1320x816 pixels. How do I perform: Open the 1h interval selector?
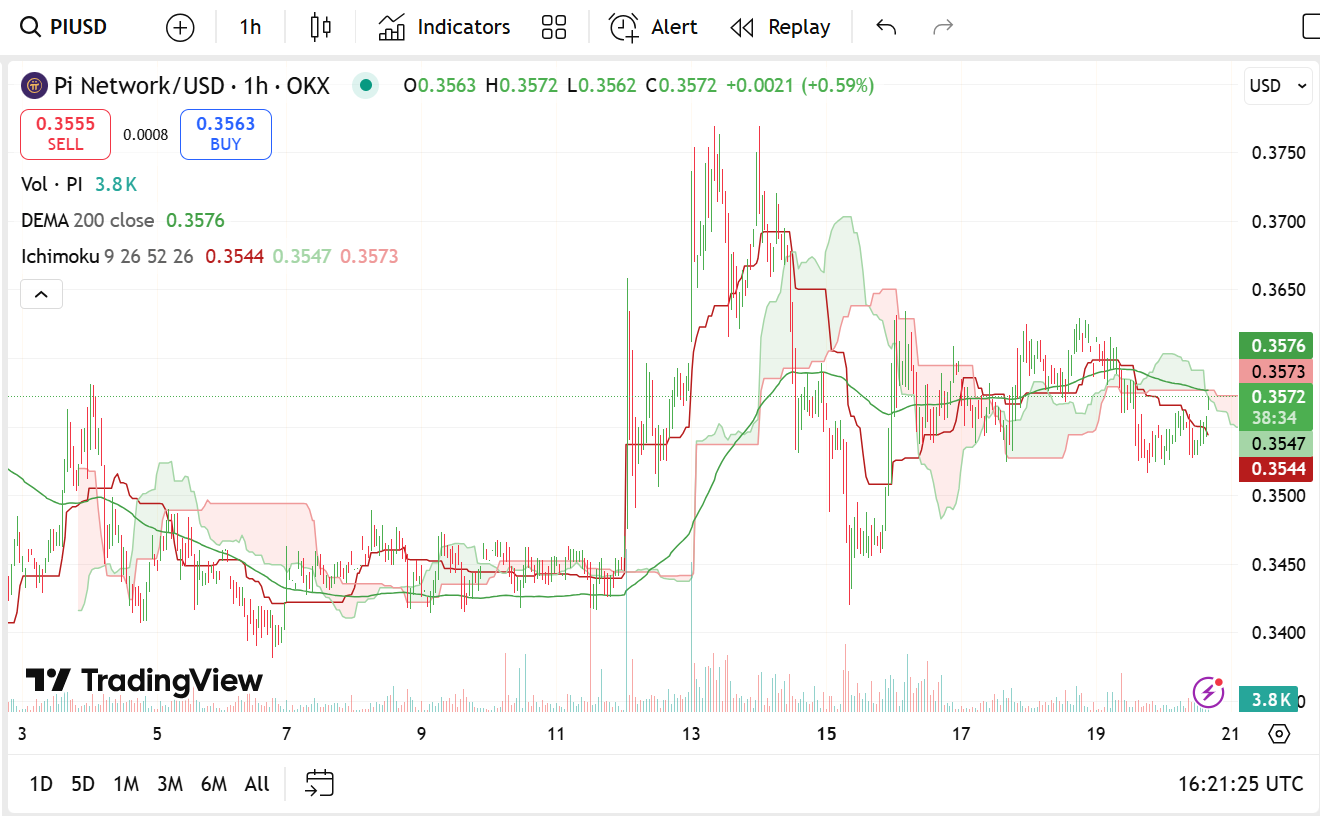[250, 27]
